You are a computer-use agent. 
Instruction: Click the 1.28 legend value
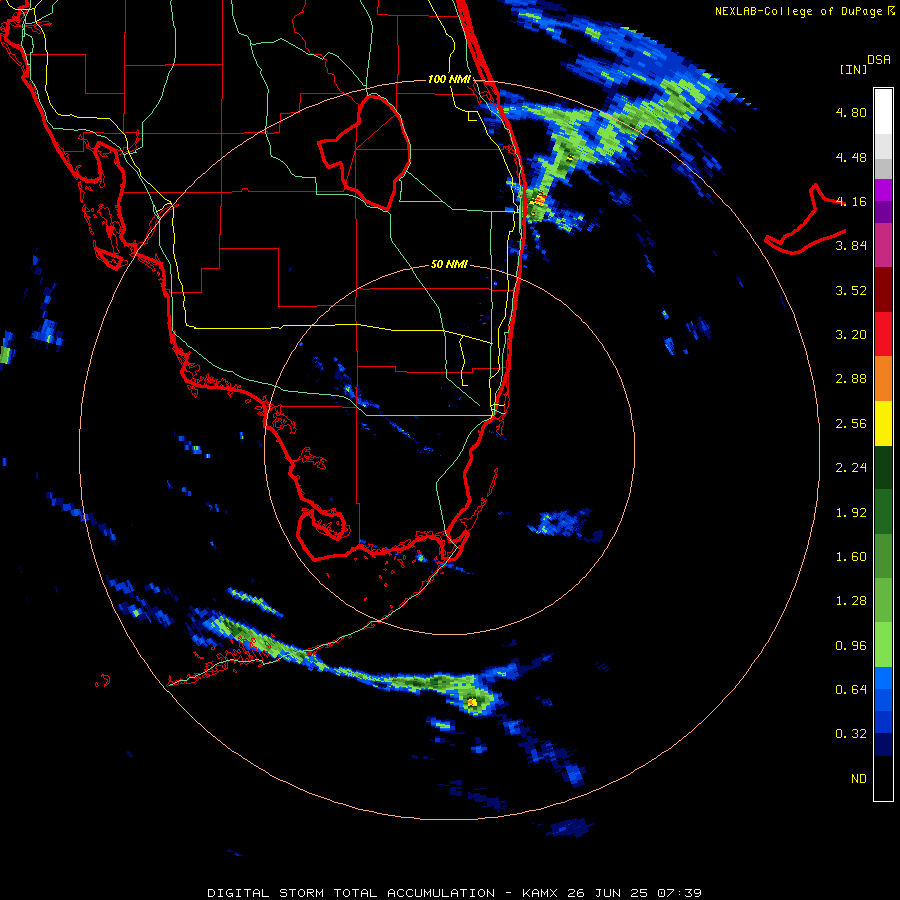[x=851, y=601]
